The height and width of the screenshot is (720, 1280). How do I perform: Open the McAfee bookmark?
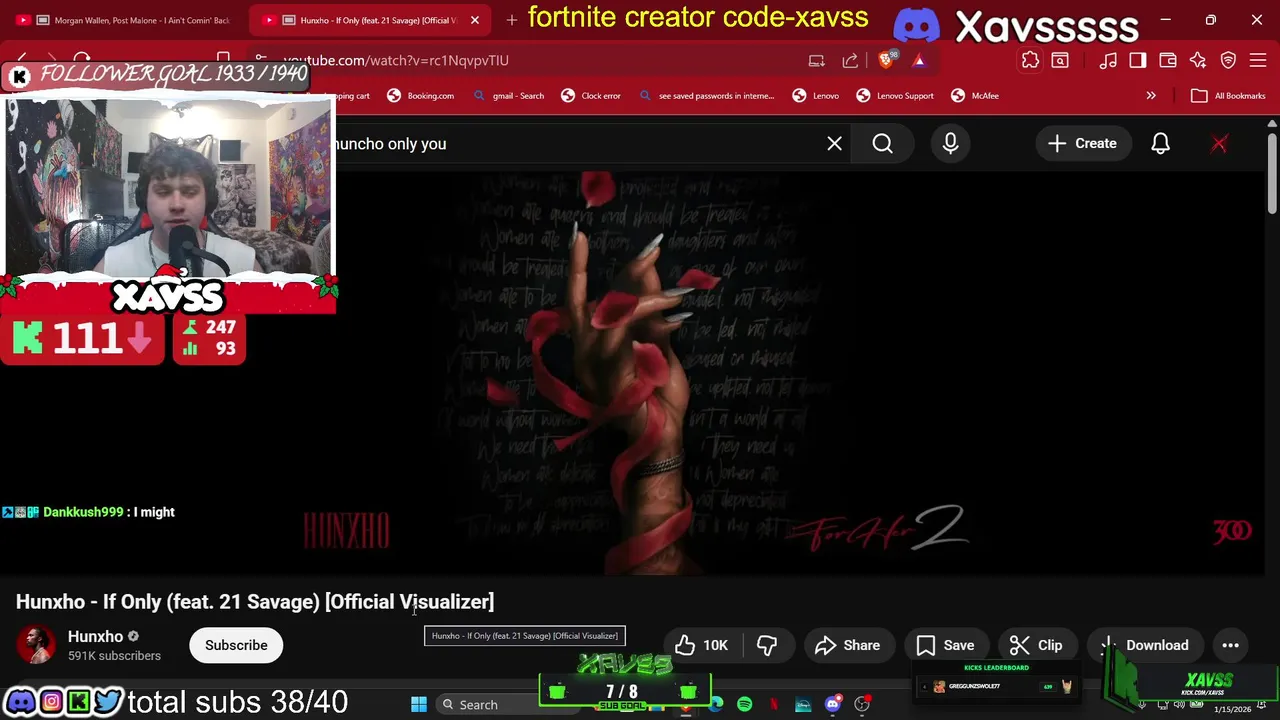pos(975,96)
